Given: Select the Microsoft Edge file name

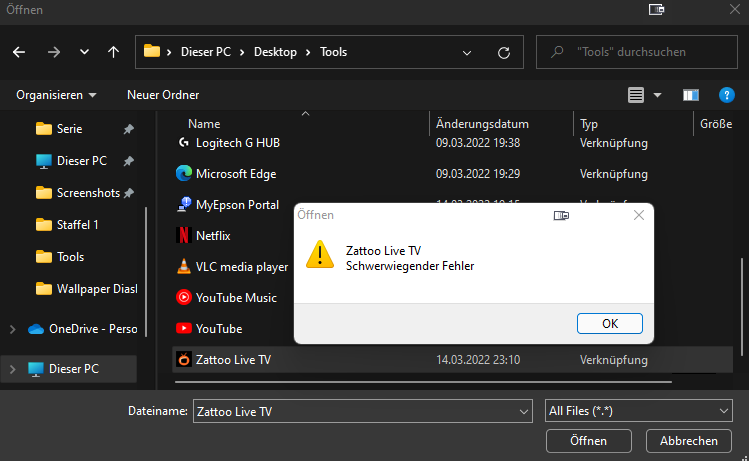Looking at the screenshot, I should [x=236, y=174].
